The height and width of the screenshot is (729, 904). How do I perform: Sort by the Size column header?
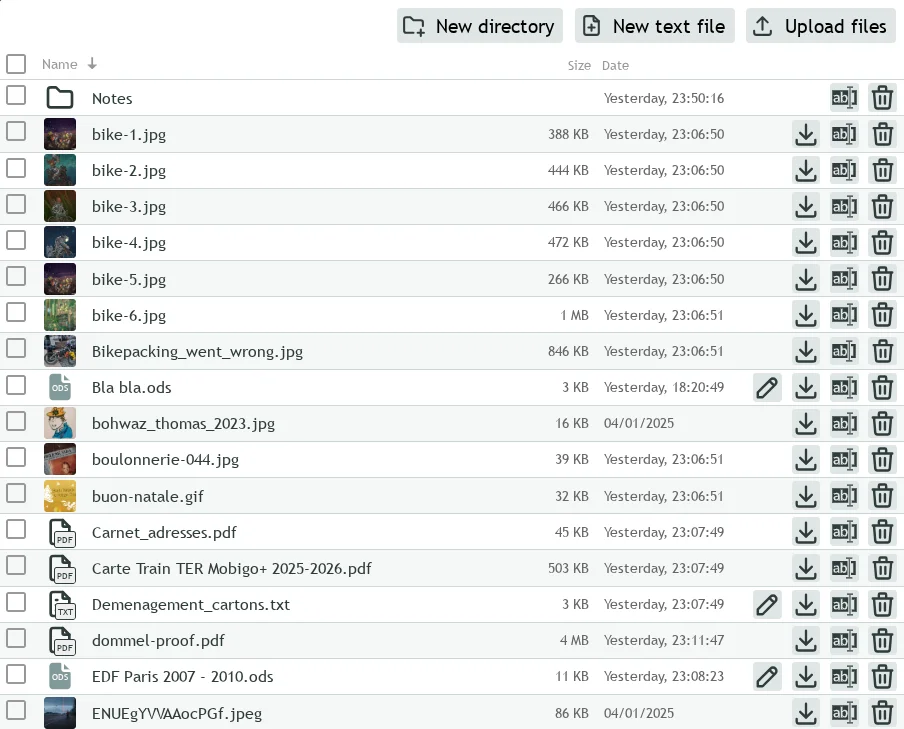click(x=579, y=66)
